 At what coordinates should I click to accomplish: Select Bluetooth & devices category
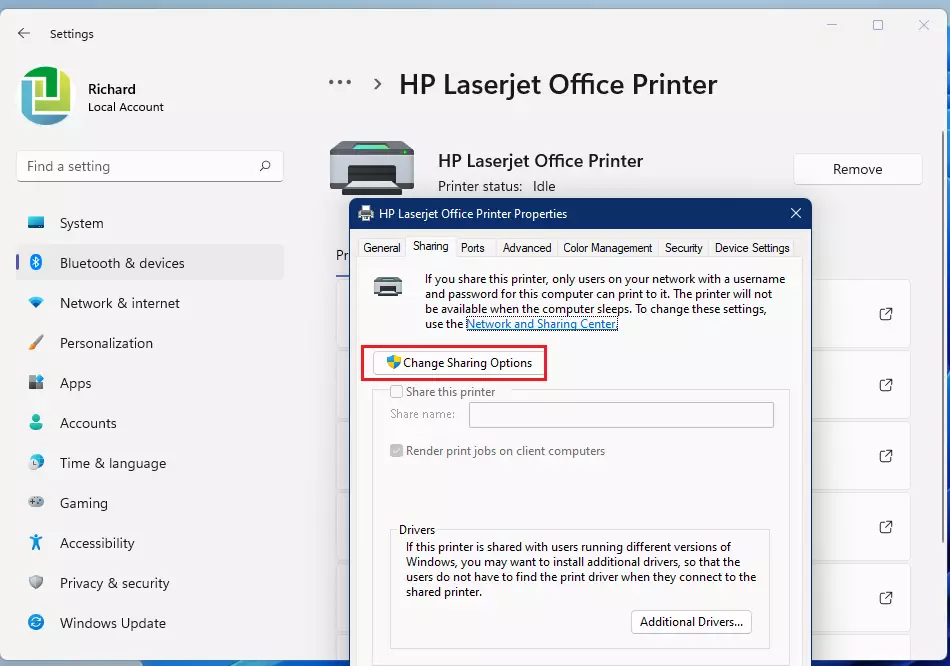(x=150, y=263)
